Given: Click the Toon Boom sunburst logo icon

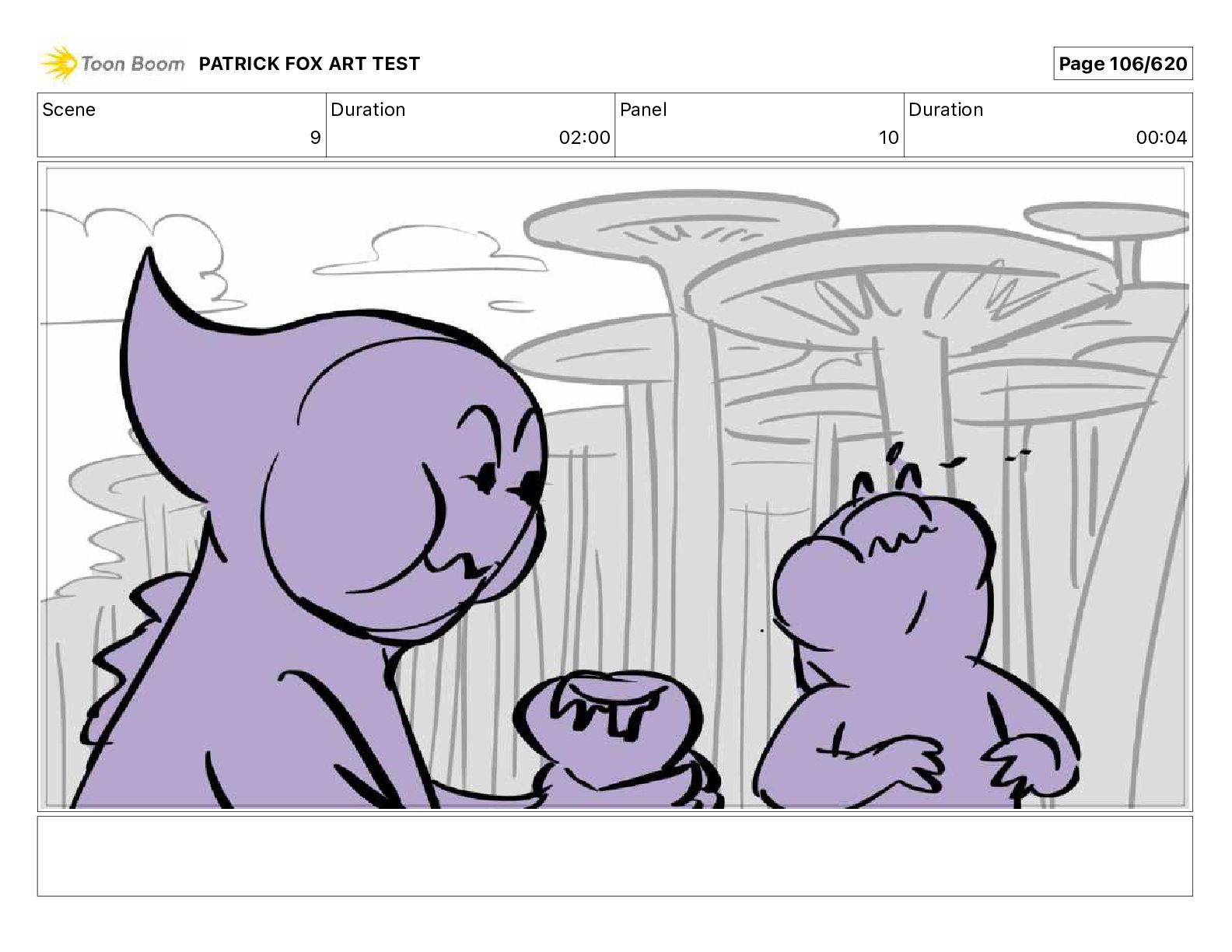Looking at the screenshot, I should [58, 63].
